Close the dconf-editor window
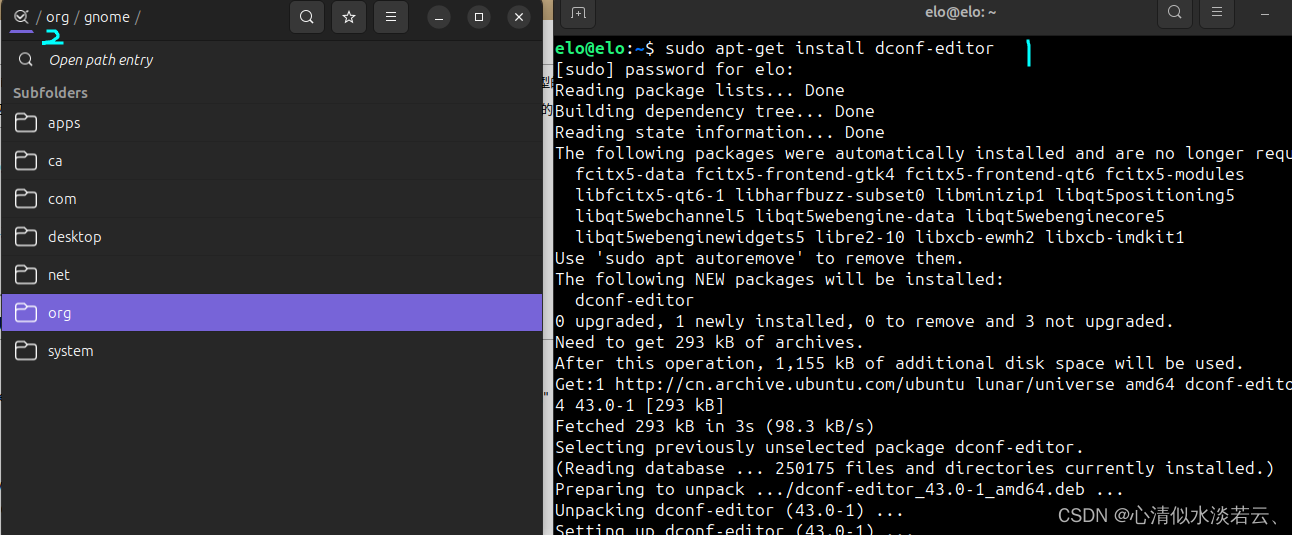Viewport: 1292px width, 535px height. [x=518, y=17]
